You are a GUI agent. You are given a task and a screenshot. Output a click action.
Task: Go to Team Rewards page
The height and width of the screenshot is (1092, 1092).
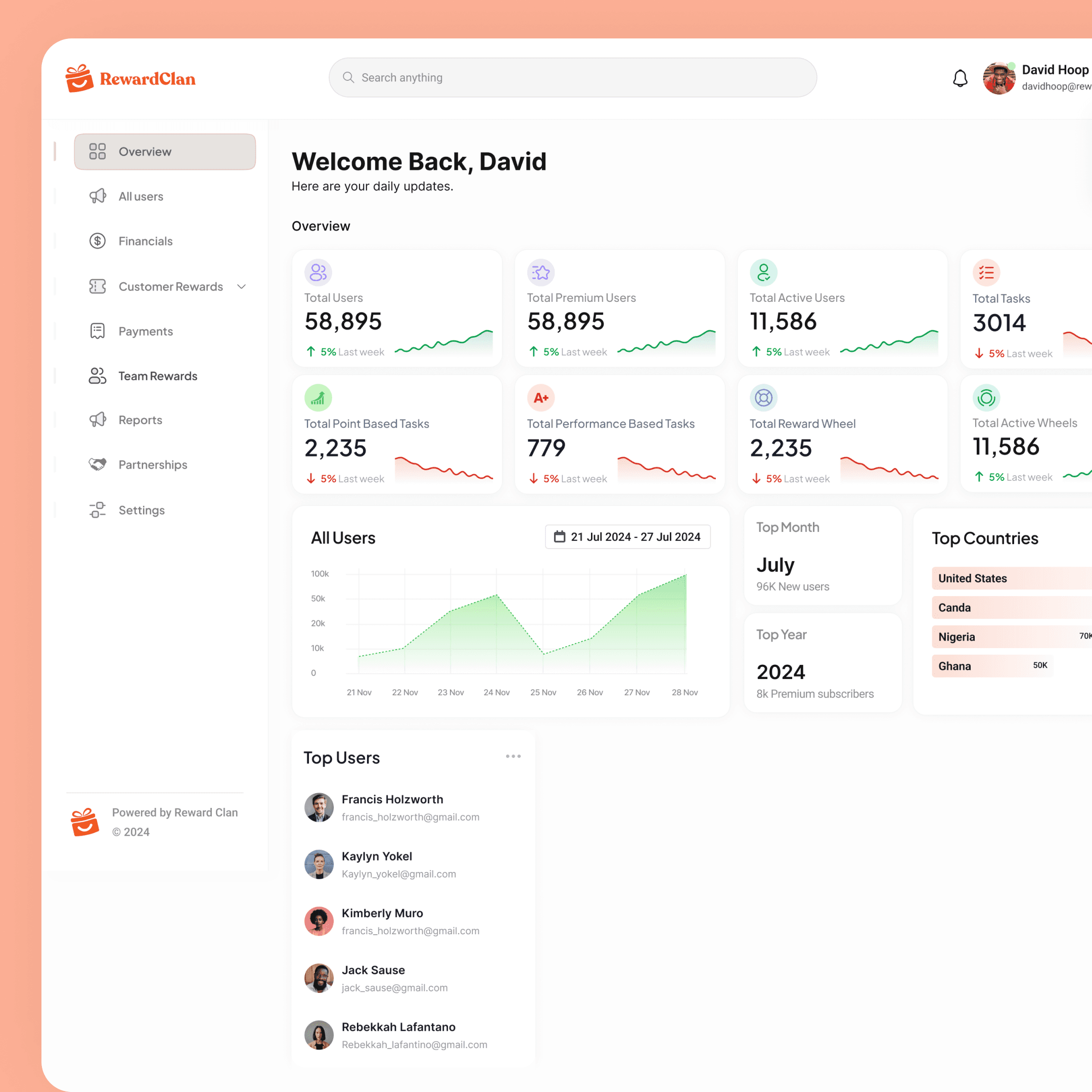coord(158,376)
